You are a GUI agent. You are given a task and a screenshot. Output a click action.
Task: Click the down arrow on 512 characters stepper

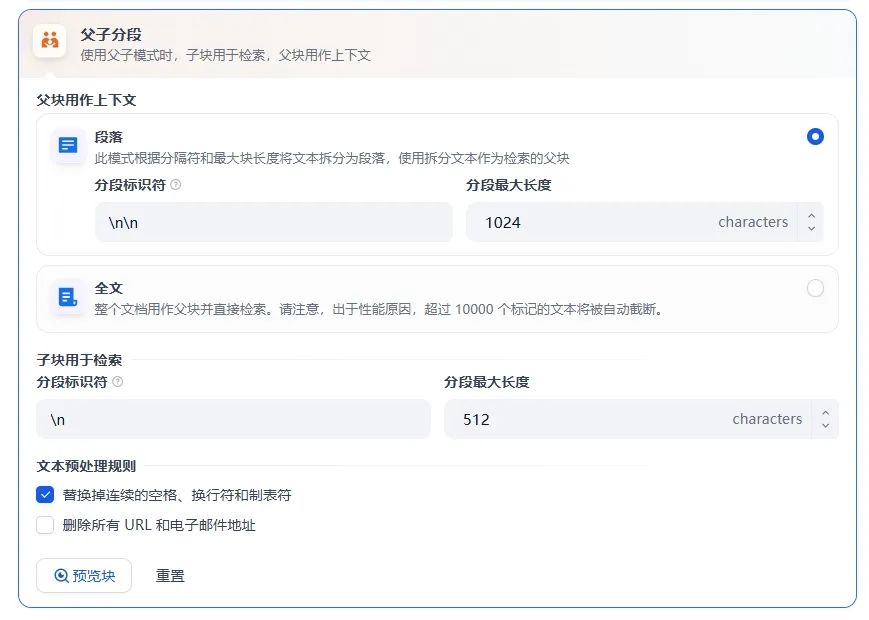pyautogui.click(x=824, y=424)
